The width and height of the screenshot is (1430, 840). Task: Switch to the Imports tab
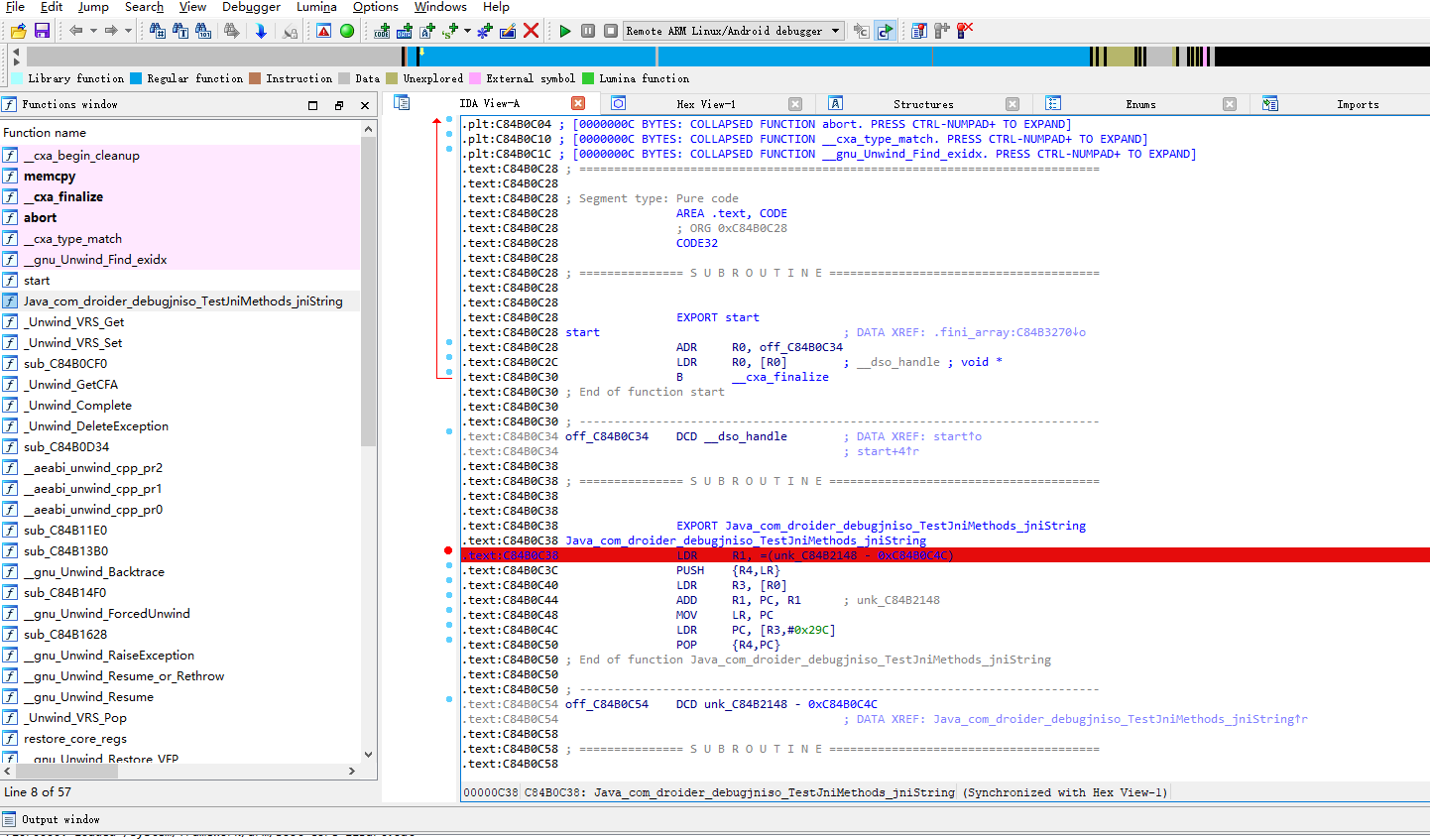(x=1358, y=104)
